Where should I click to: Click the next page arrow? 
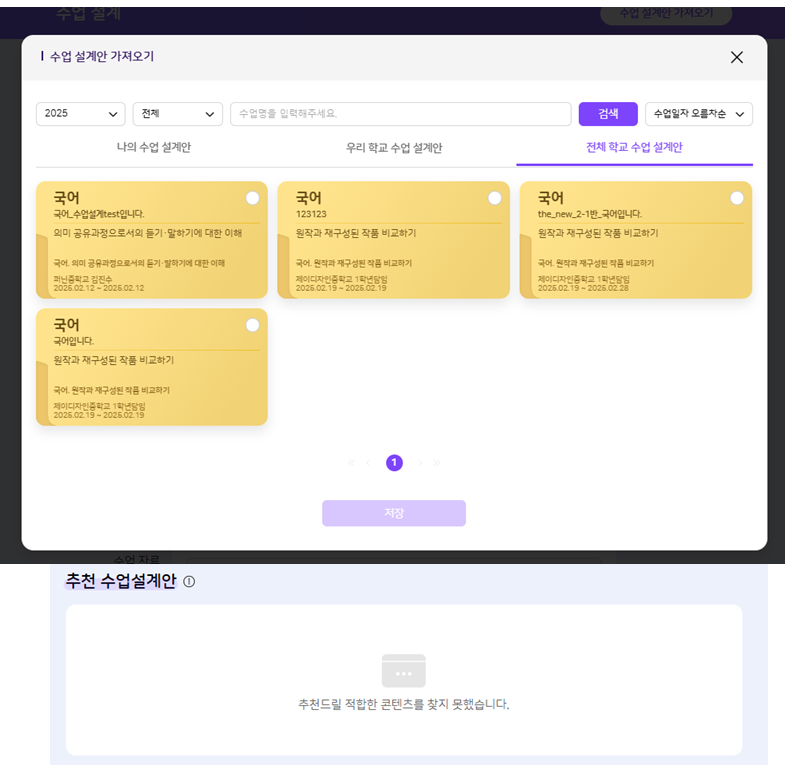click(420, 463)
